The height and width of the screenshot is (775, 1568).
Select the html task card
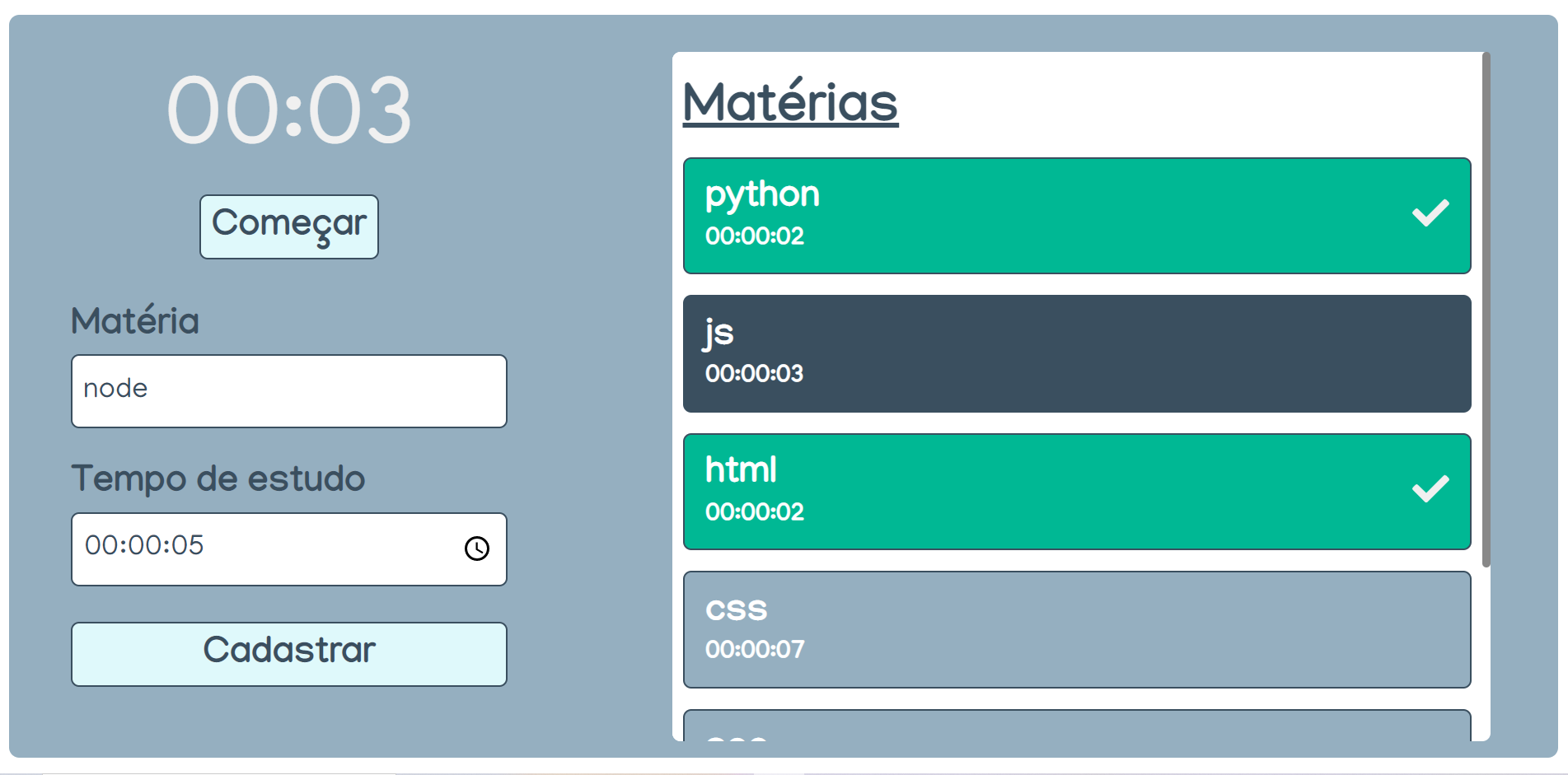pyautogui.click(x=1077, y=492)
